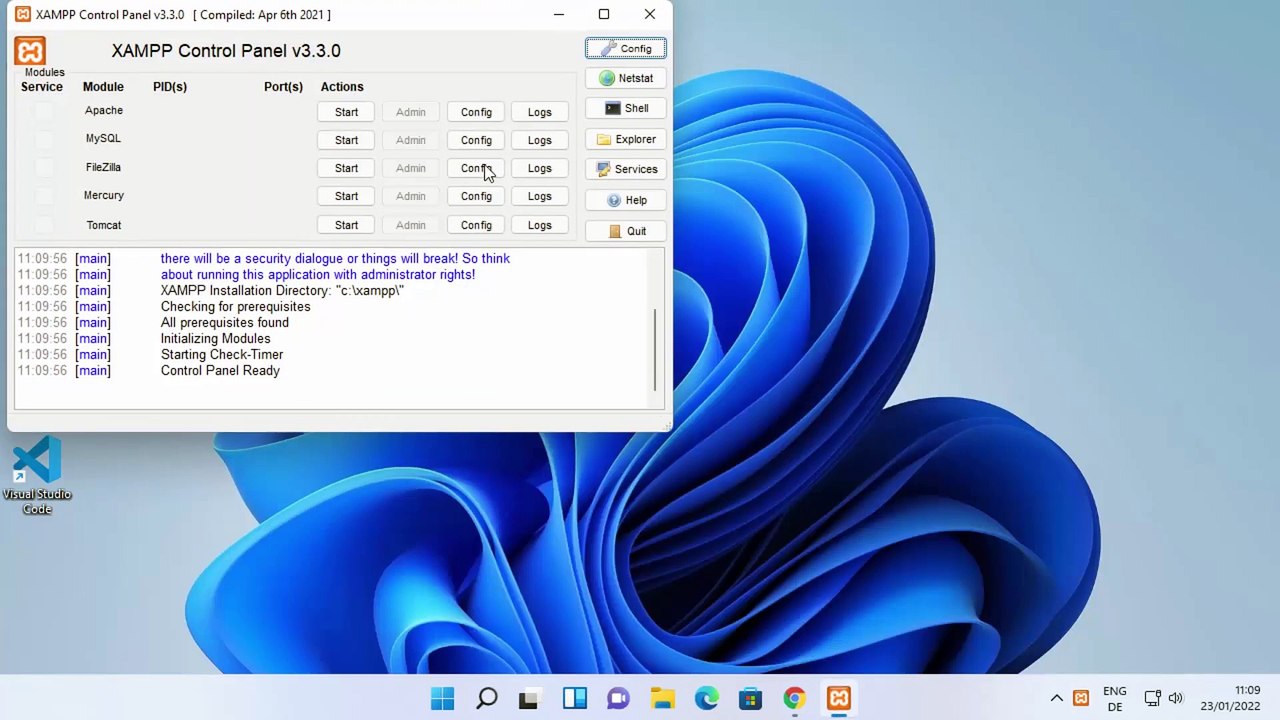Expand hidden system tray icons chevron
This screenshot has width=1280, height=720.
pos(1056,698)
